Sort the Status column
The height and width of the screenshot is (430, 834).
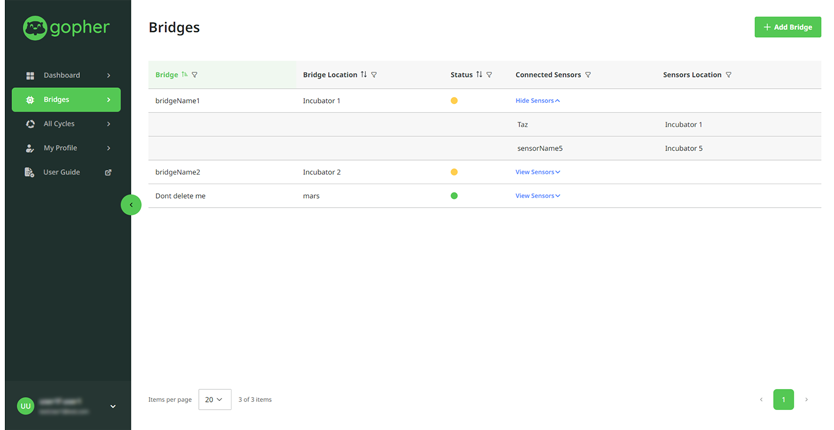click(479, 75)
